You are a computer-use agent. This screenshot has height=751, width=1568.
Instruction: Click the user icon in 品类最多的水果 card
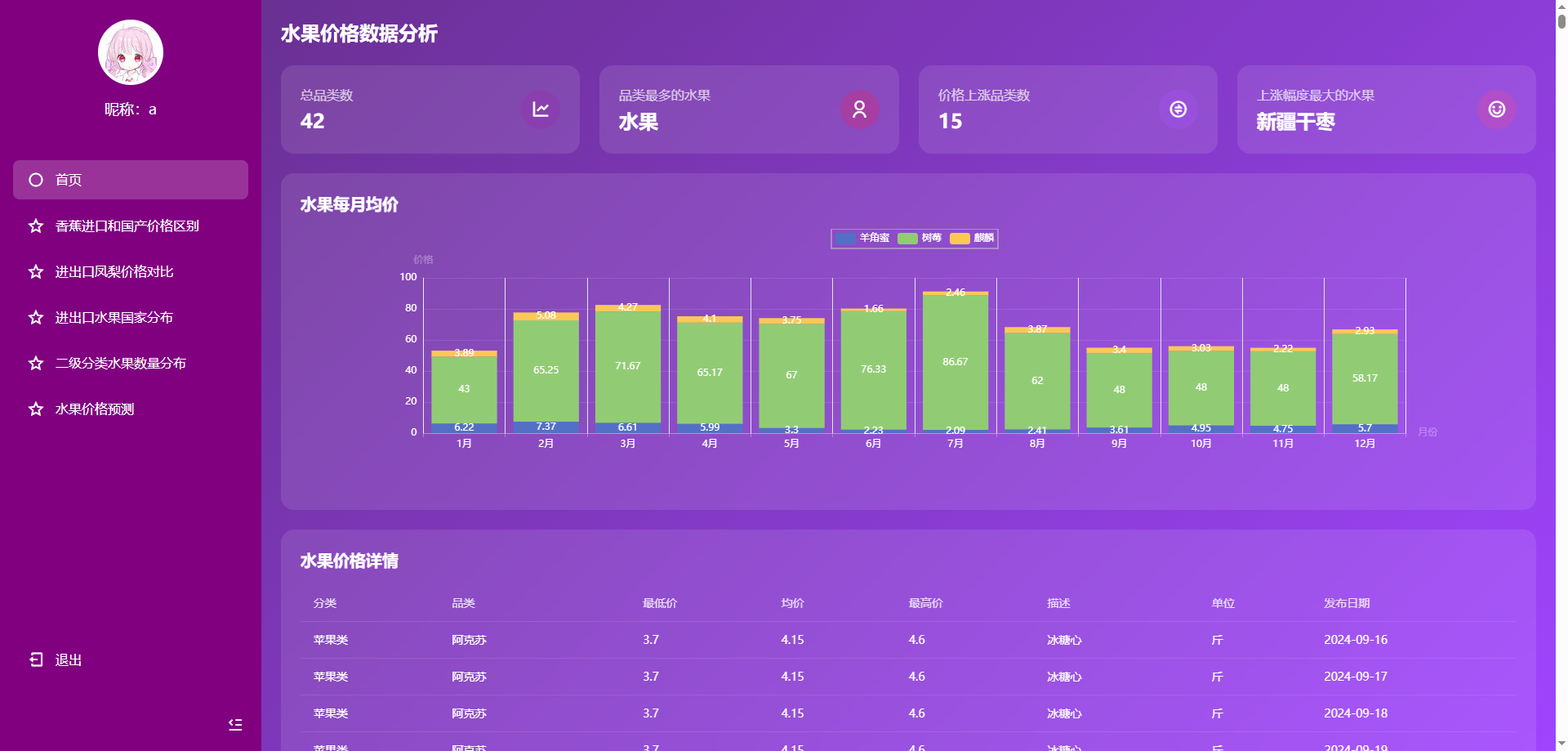pyautogui.click(x=859, y=110)
